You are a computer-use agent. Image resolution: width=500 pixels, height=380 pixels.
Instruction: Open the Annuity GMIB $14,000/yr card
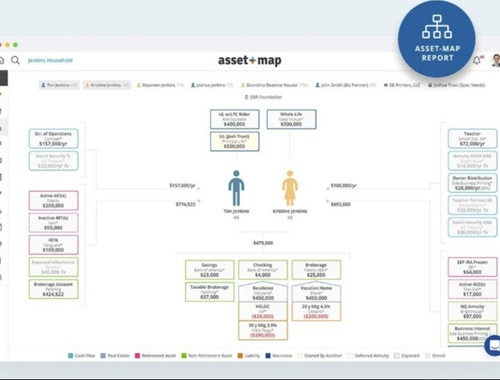(472, 161)
